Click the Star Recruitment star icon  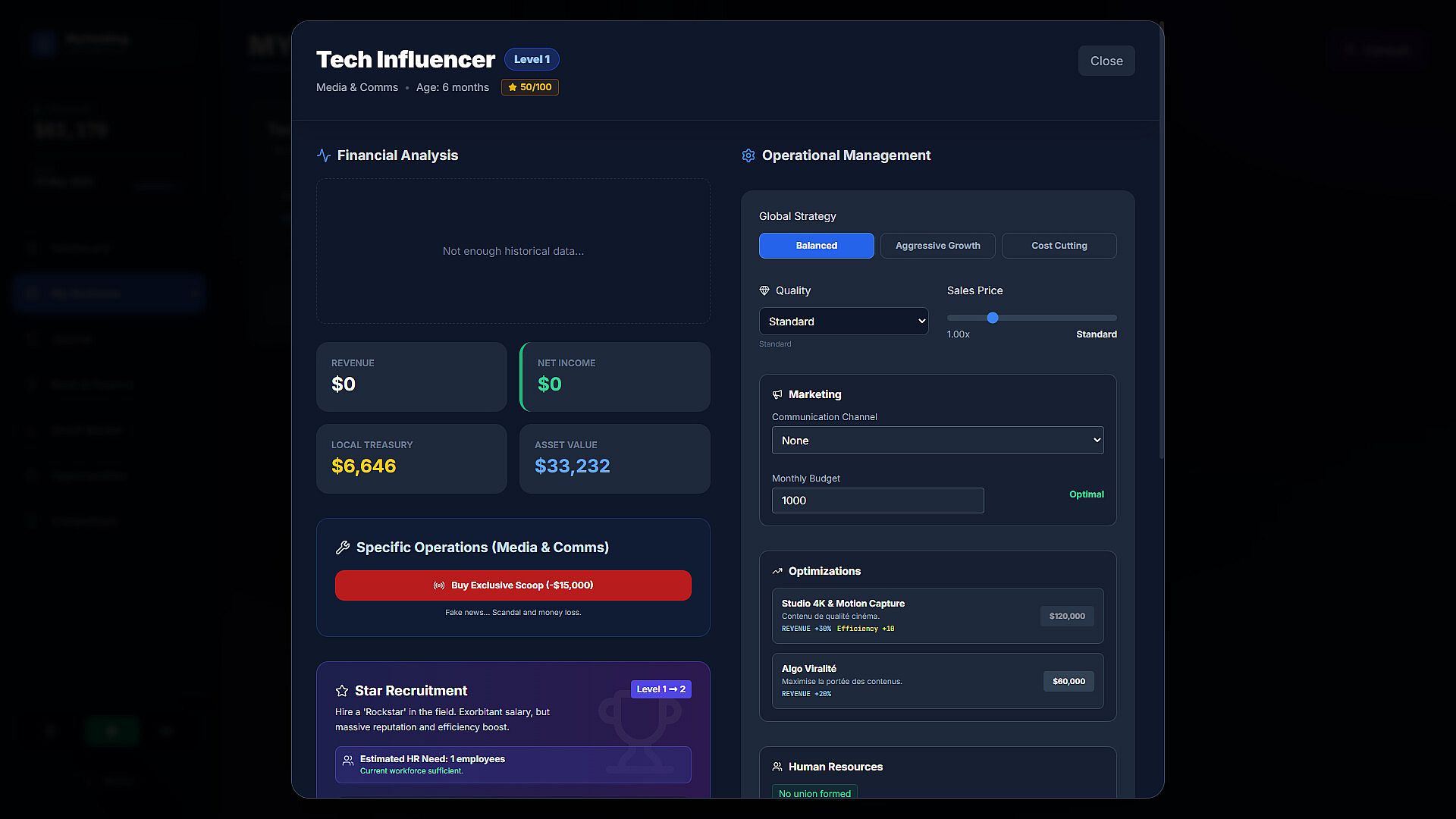click(x=342, y=691)
